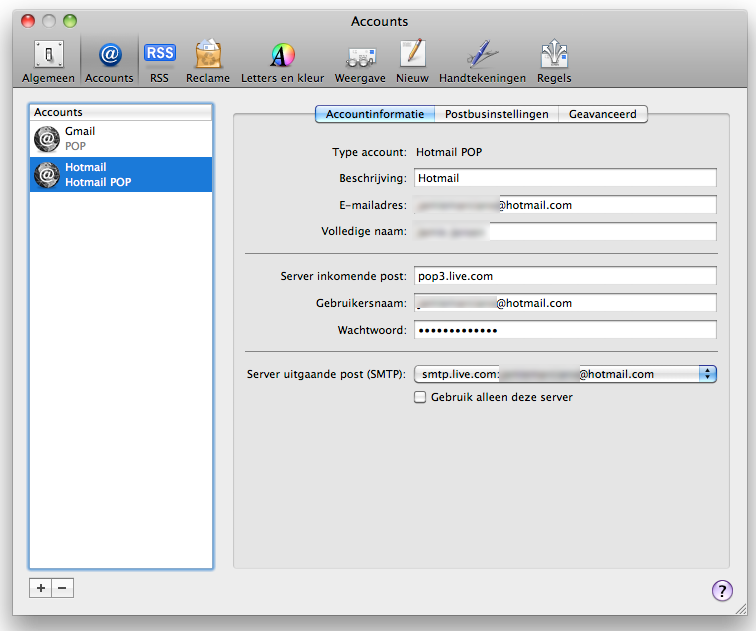Click the help question mark button
Viewport: 756px width, 631px height.
[722, 591]
